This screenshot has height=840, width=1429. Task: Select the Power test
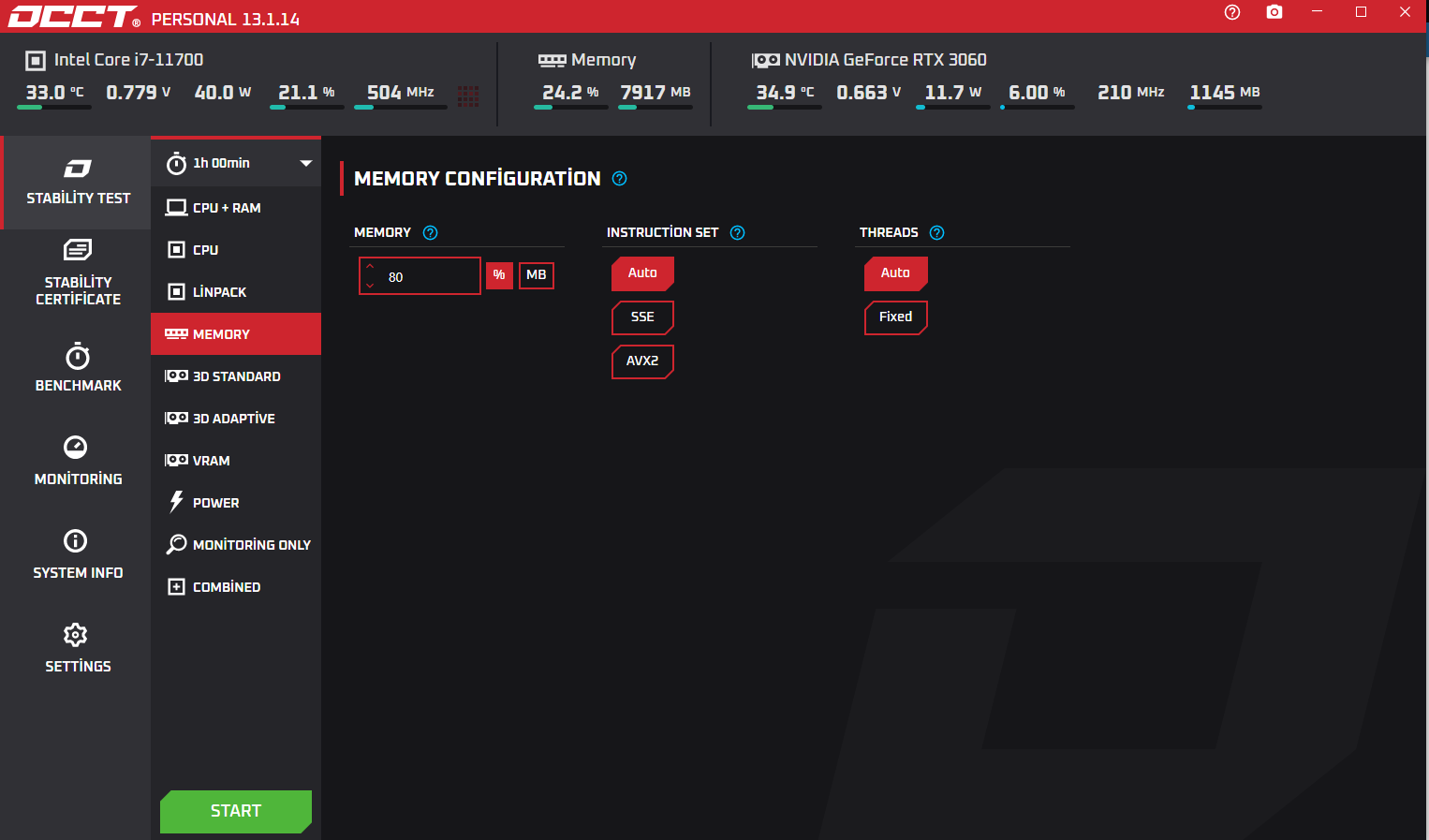pyautogui.click(x=236, y=503)
